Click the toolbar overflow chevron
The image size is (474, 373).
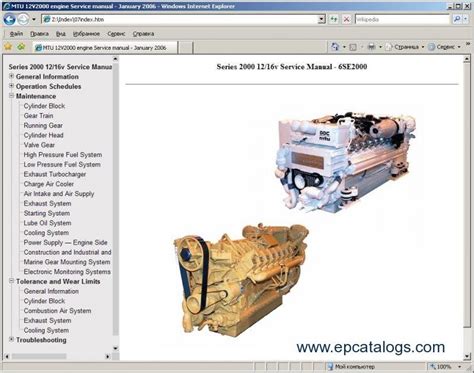pyautogui.click(x=468, y=44)
